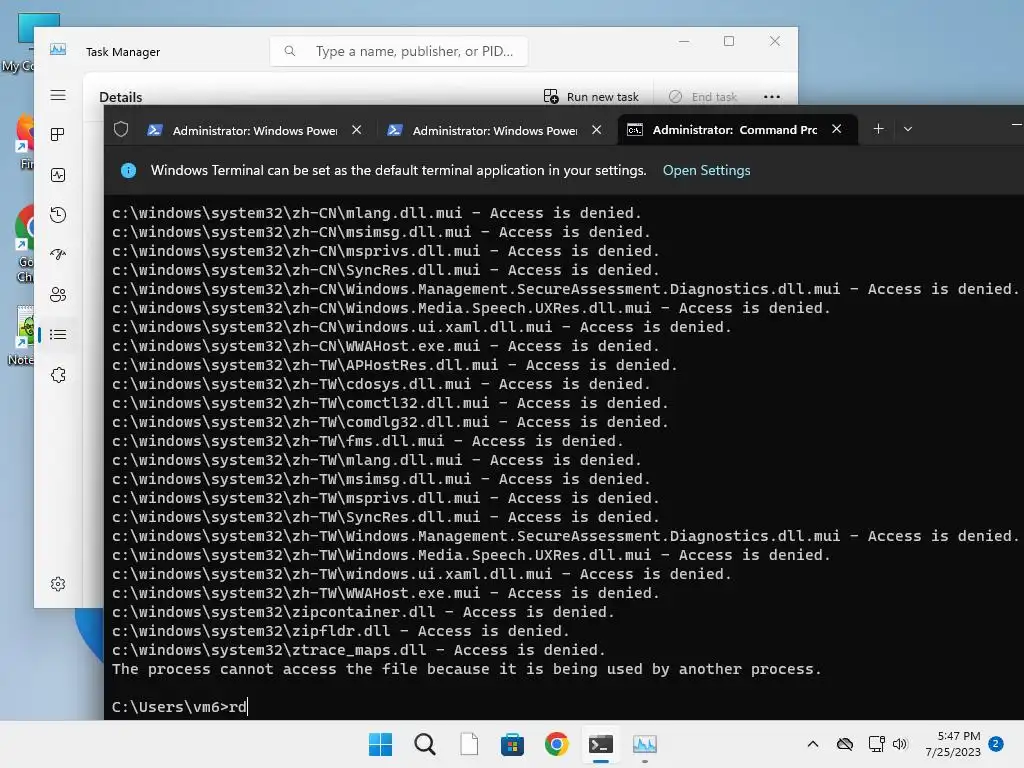The image size is (1024, 768).
Task: Expand the Terminal new tab profile dropdown
Action: coord(908,129)
